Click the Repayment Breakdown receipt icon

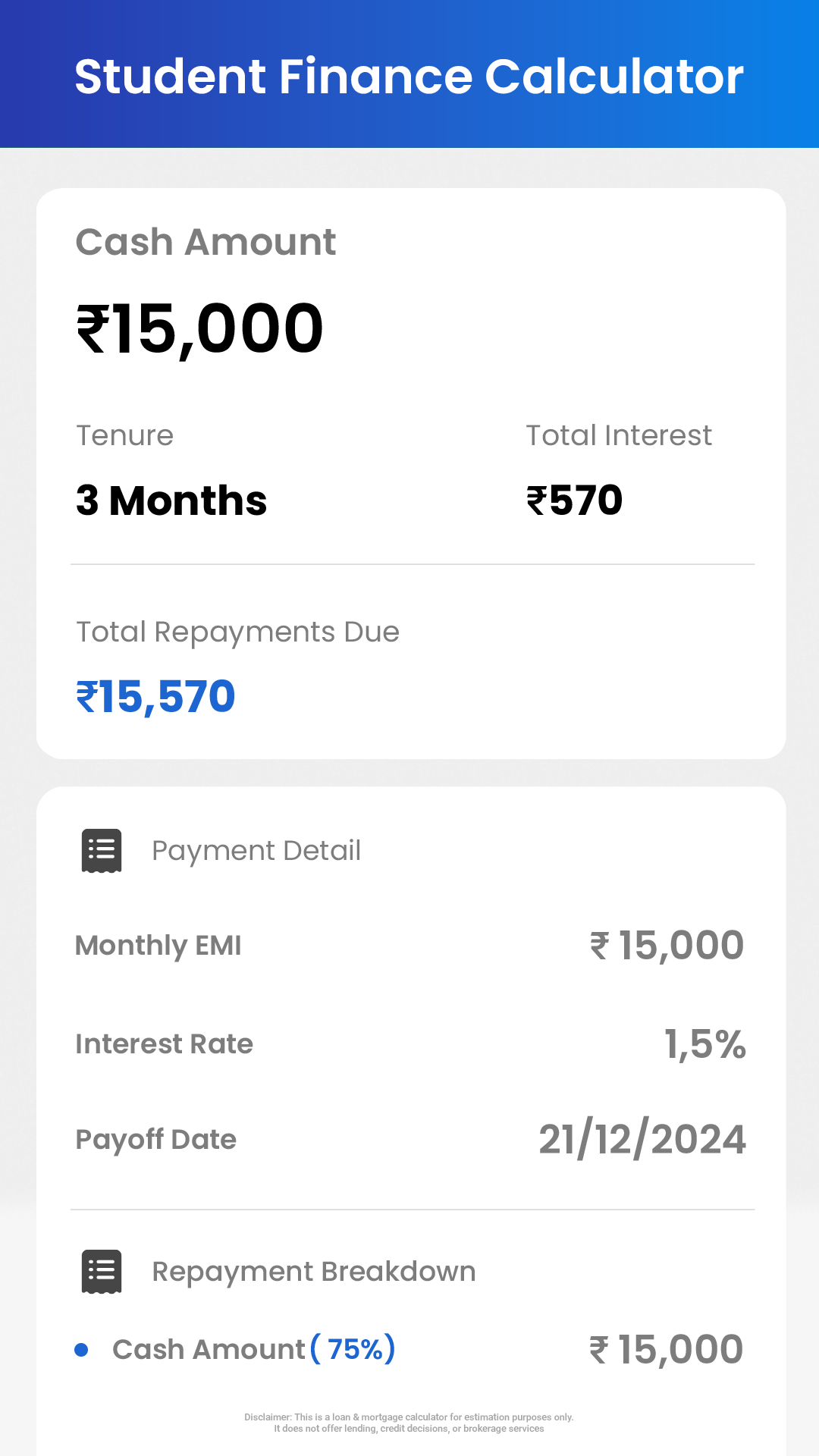(x=102, y=1272)
